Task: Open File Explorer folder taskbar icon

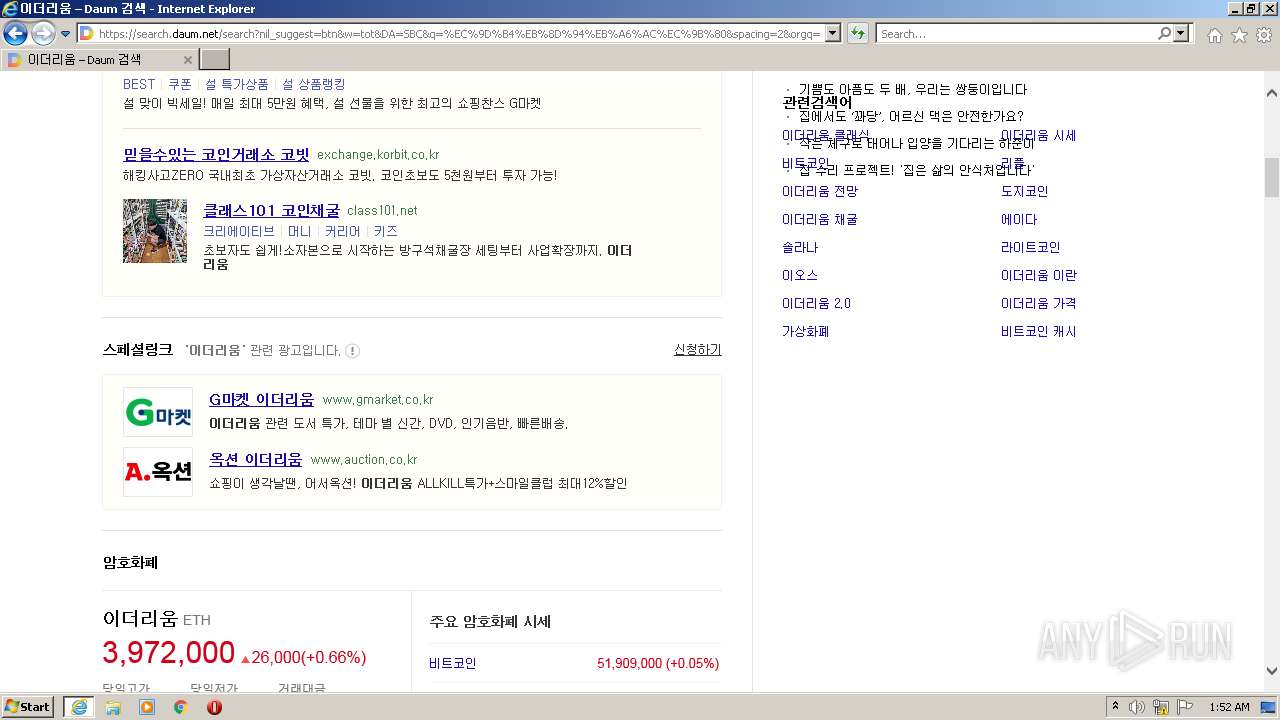Action: point(113,707)
